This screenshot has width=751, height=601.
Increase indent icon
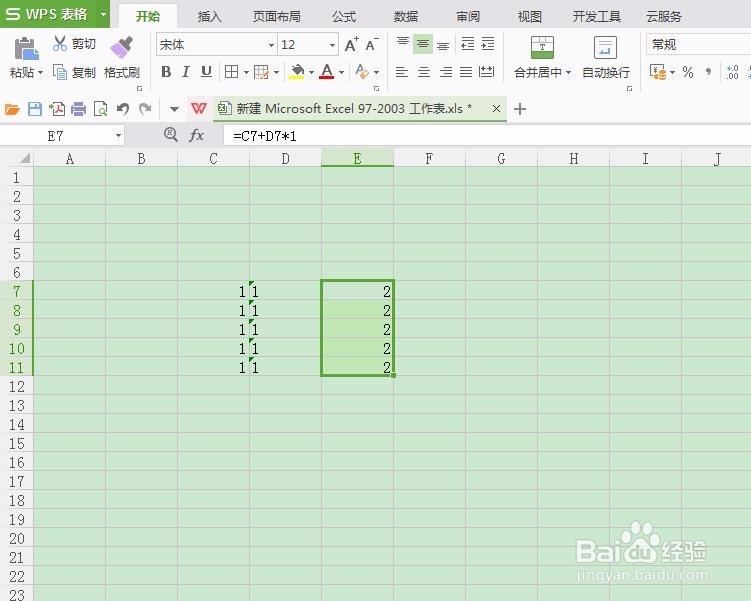pos(488,44)
